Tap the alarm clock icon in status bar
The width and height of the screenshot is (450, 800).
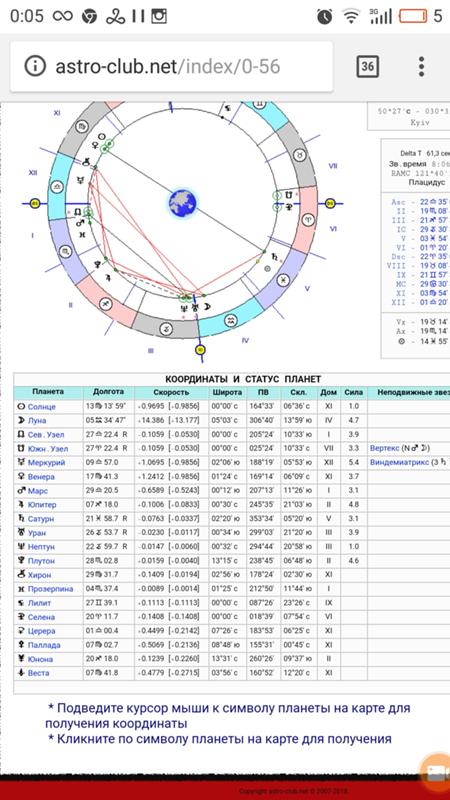pyautogui.click(x=324, y=16)
